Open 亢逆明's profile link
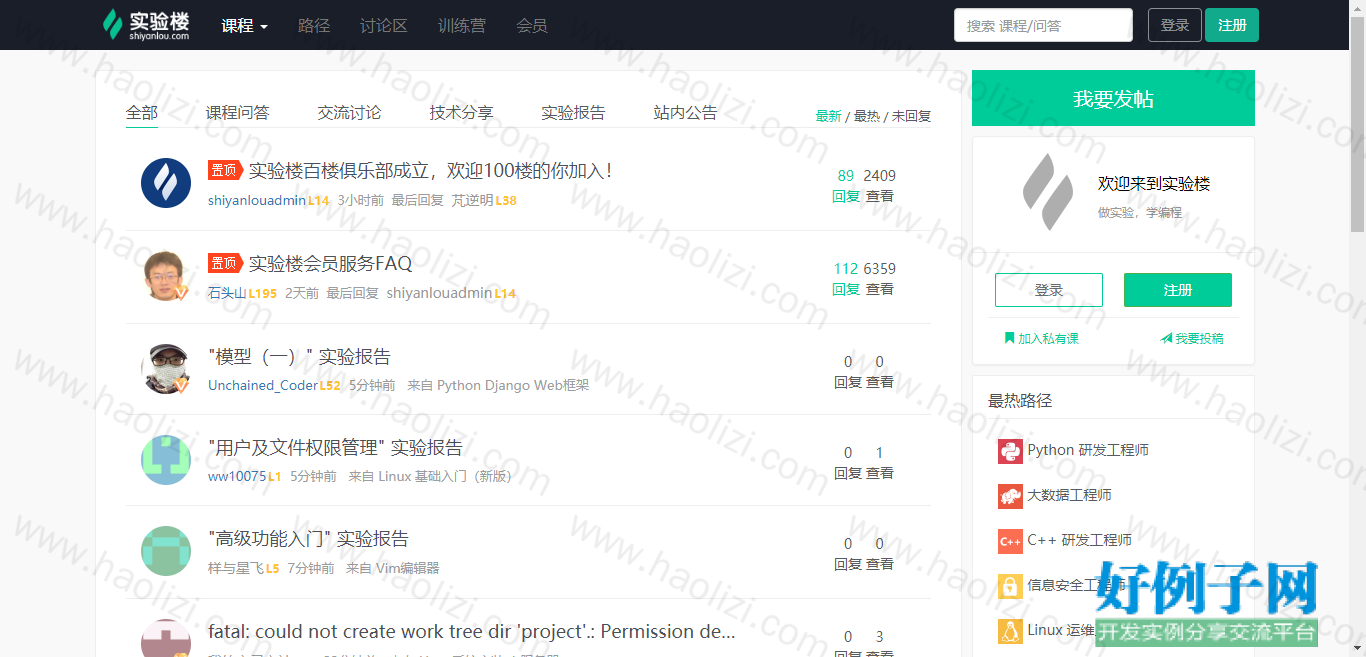Image resolution: width=1366 pixels, height=657 pixels. pyautogui.click(x=472, y=200)
